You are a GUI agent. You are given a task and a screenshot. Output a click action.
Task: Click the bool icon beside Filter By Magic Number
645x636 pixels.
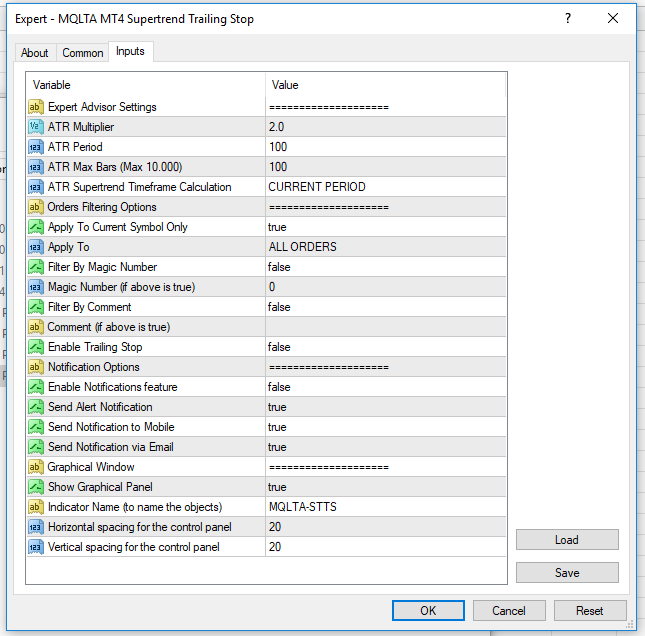tap(36, 267)
